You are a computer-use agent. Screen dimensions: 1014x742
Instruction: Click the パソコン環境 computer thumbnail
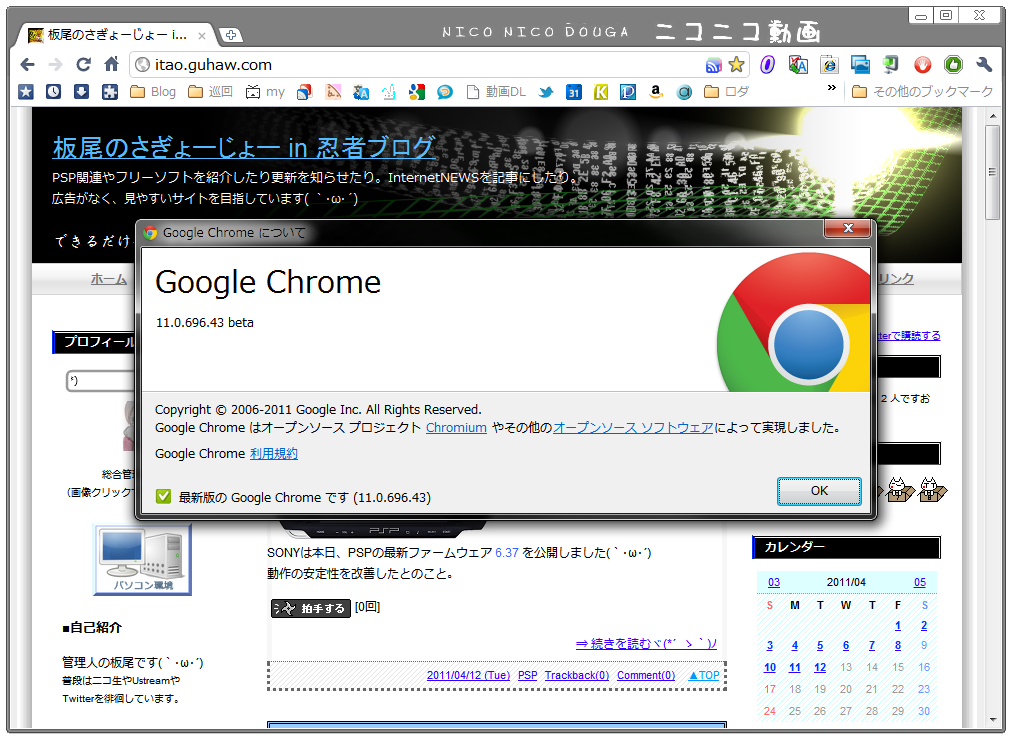(143, 560)
